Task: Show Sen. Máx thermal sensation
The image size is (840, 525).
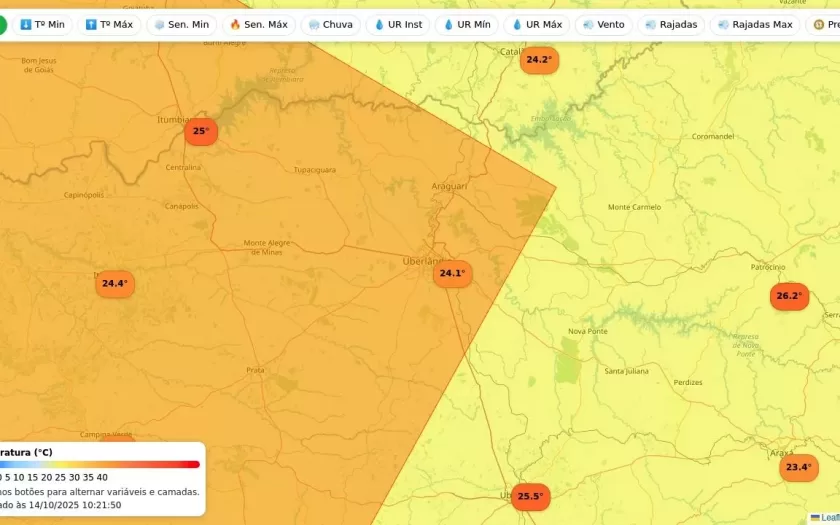Action: click(x=258, y=25)
